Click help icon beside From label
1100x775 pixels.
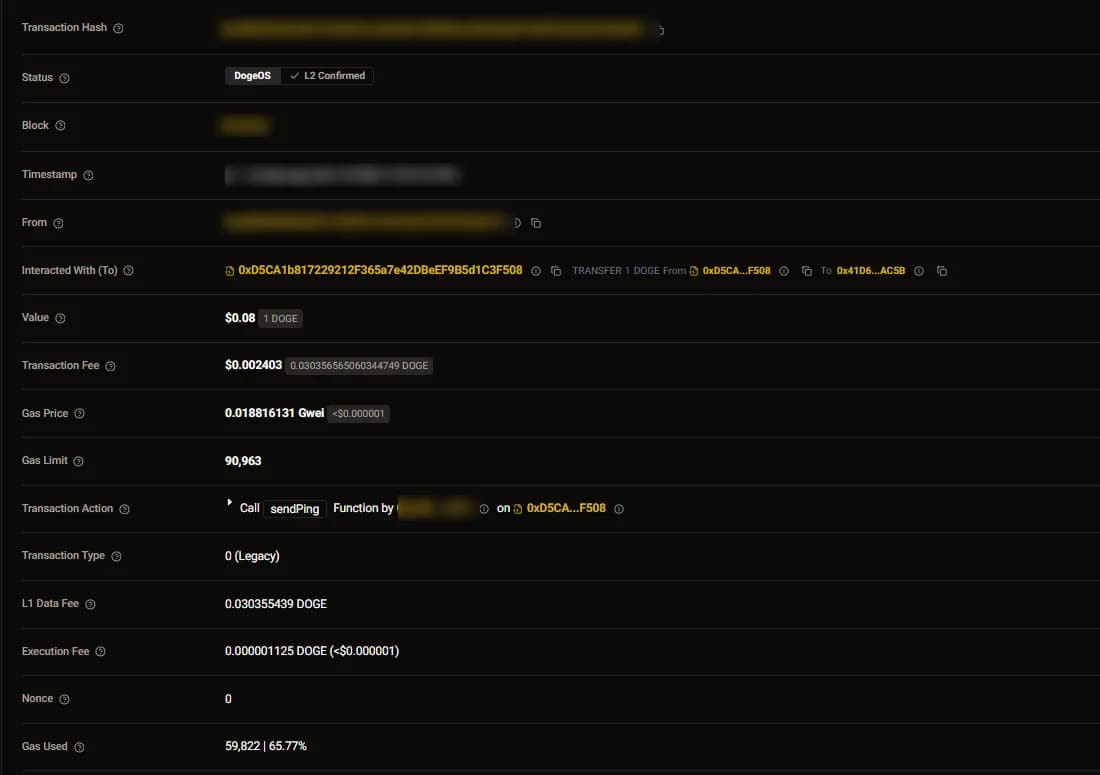[x=58, y=223]
